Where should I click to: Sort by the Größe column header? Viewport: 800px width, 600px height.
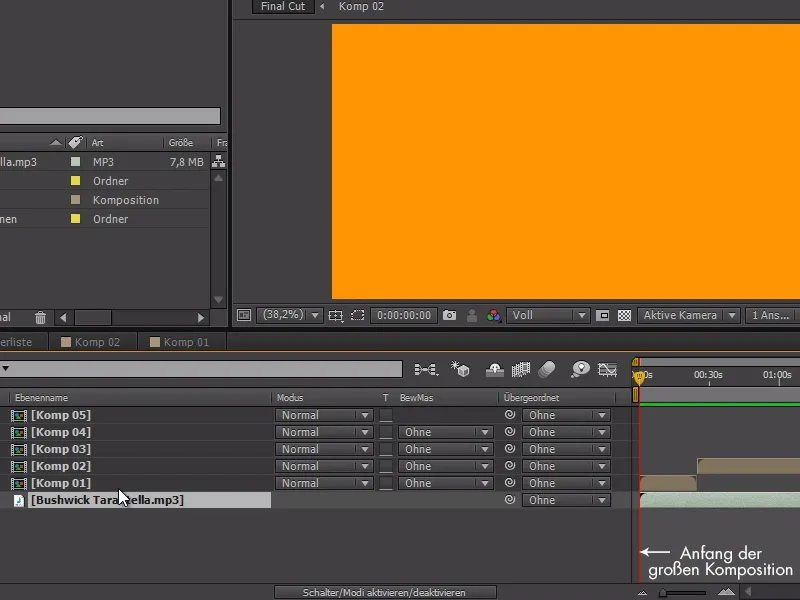tap(181, 142)
